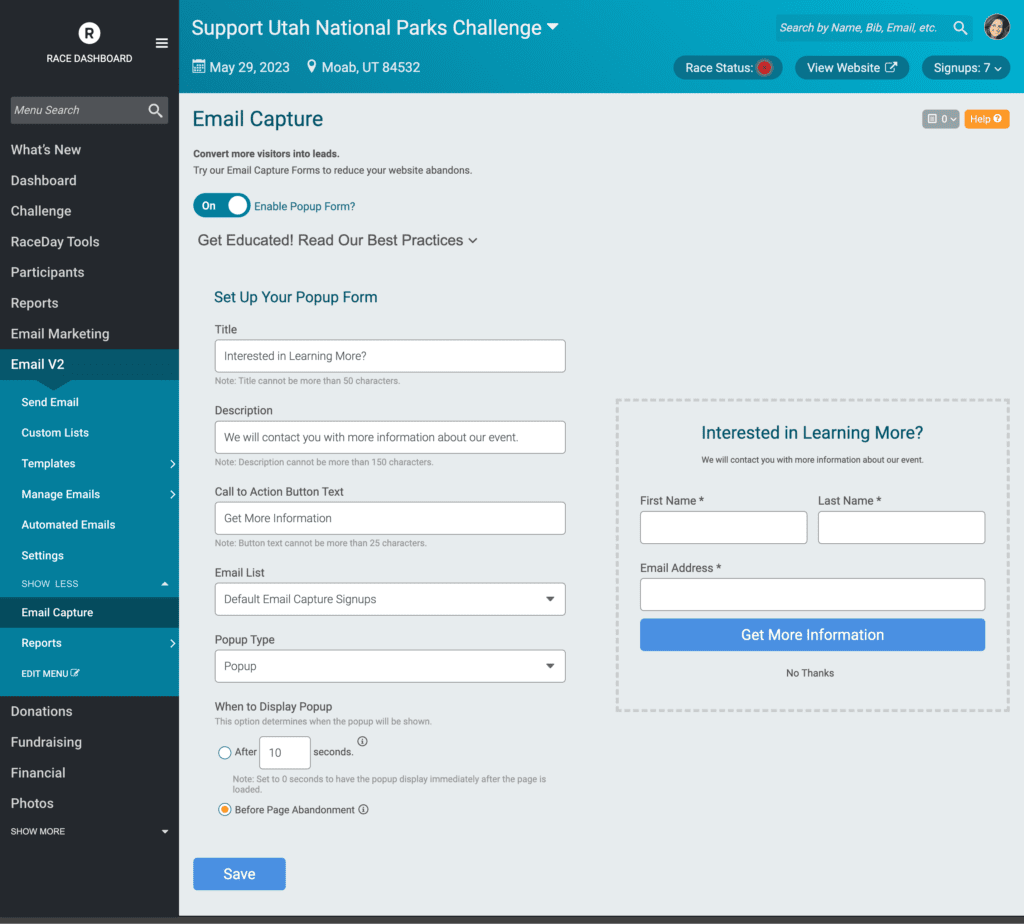Click the RunSignup R logo icon
This screenshot has height=924, width=1024.
click(x=89, y=33)
